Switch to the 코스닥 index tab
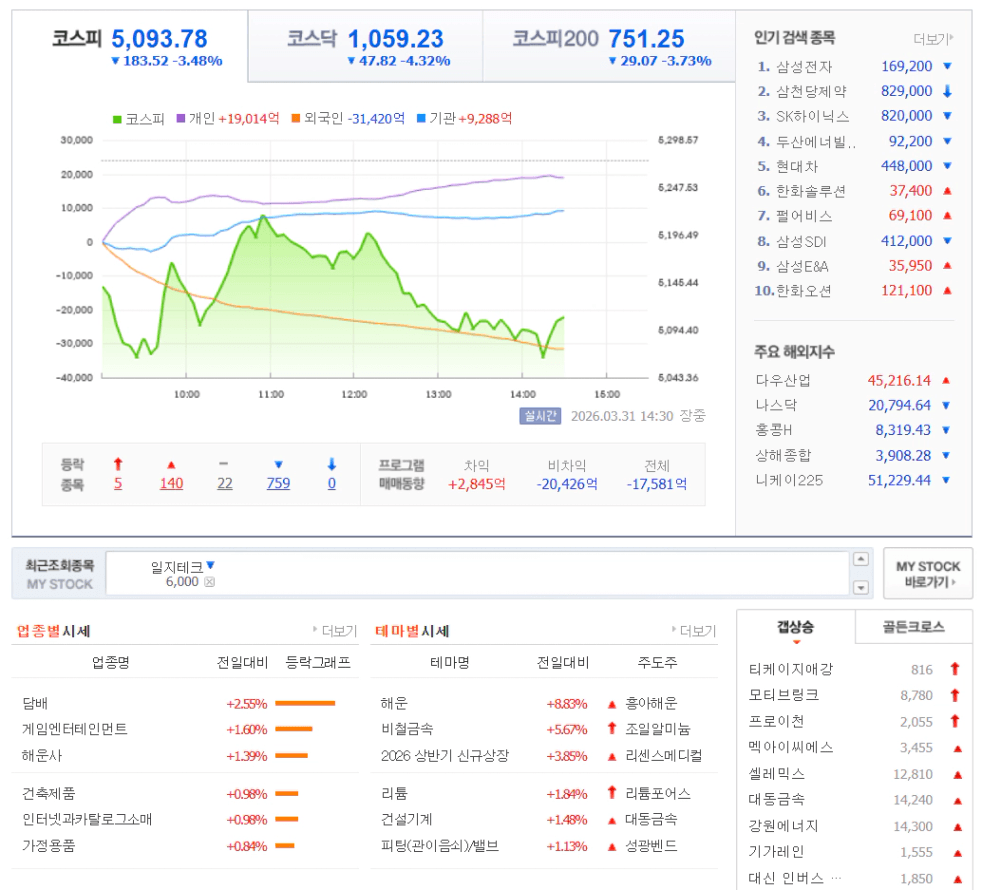Image resolution: width=982 pixels, height=890 pixels. click(365, 46)
